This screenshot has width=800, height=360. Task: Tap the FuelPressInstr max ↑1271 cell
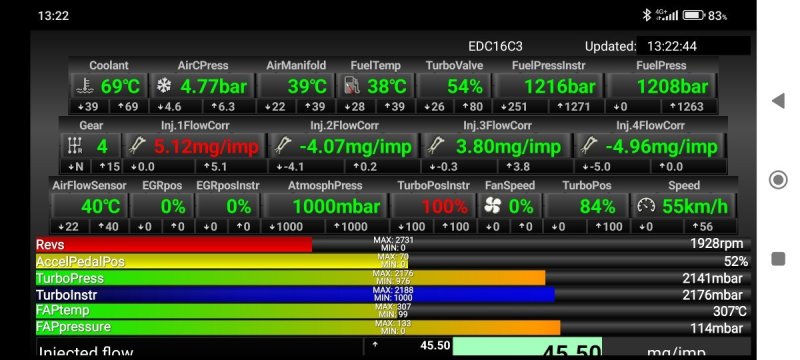575,107
